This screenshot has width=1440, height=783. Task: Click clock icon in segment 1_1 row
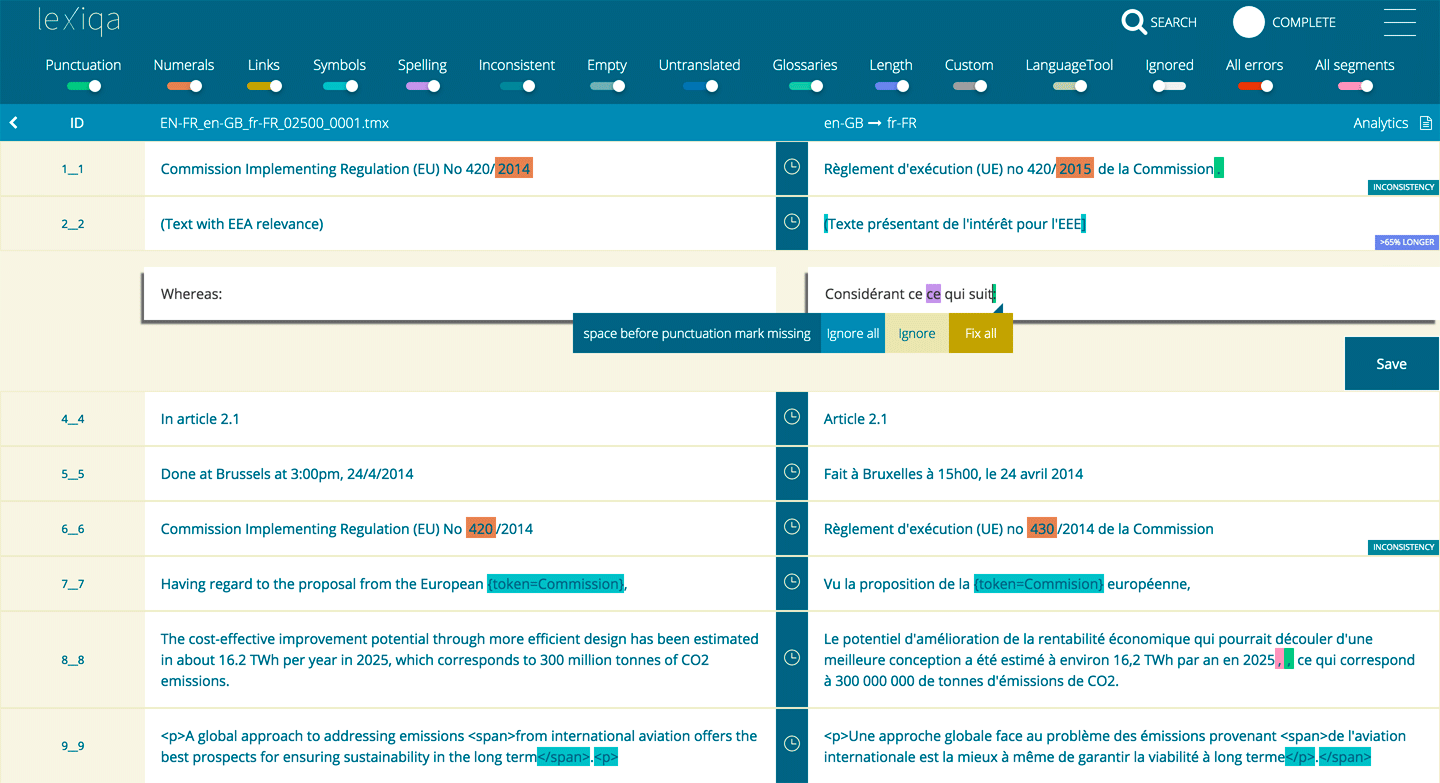click(x=792, y=168)
